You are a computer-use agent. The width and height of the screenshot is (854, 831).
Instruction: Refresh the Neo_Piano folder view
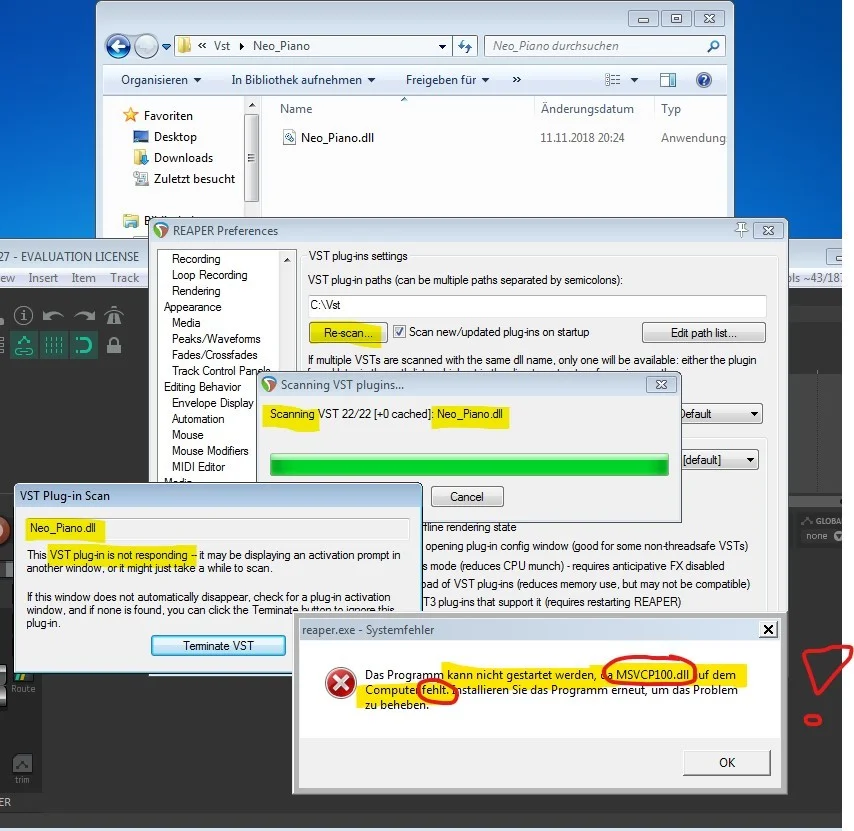(x=465, y=46)
